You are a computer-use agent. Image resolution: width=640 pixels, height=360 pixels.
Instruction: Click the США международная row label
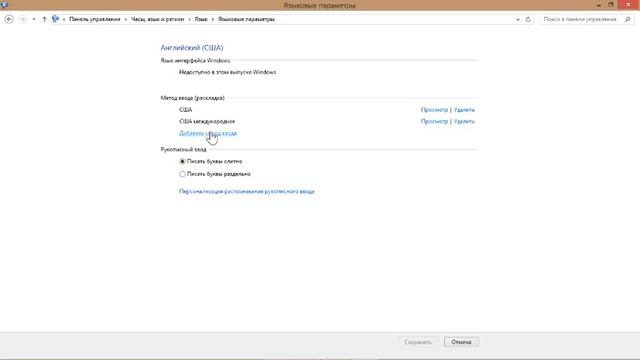[207, 121]
